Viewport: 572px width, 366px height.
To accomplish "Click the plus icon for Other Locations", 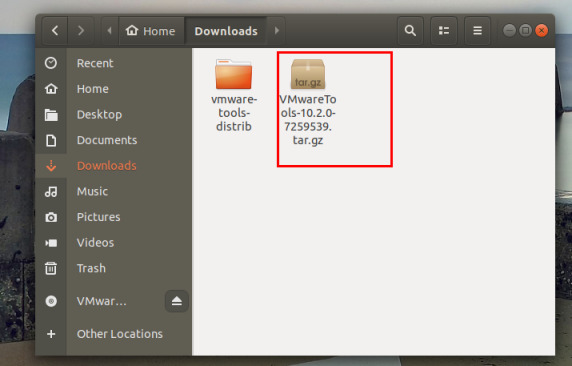I will click(x=51, y=334).
